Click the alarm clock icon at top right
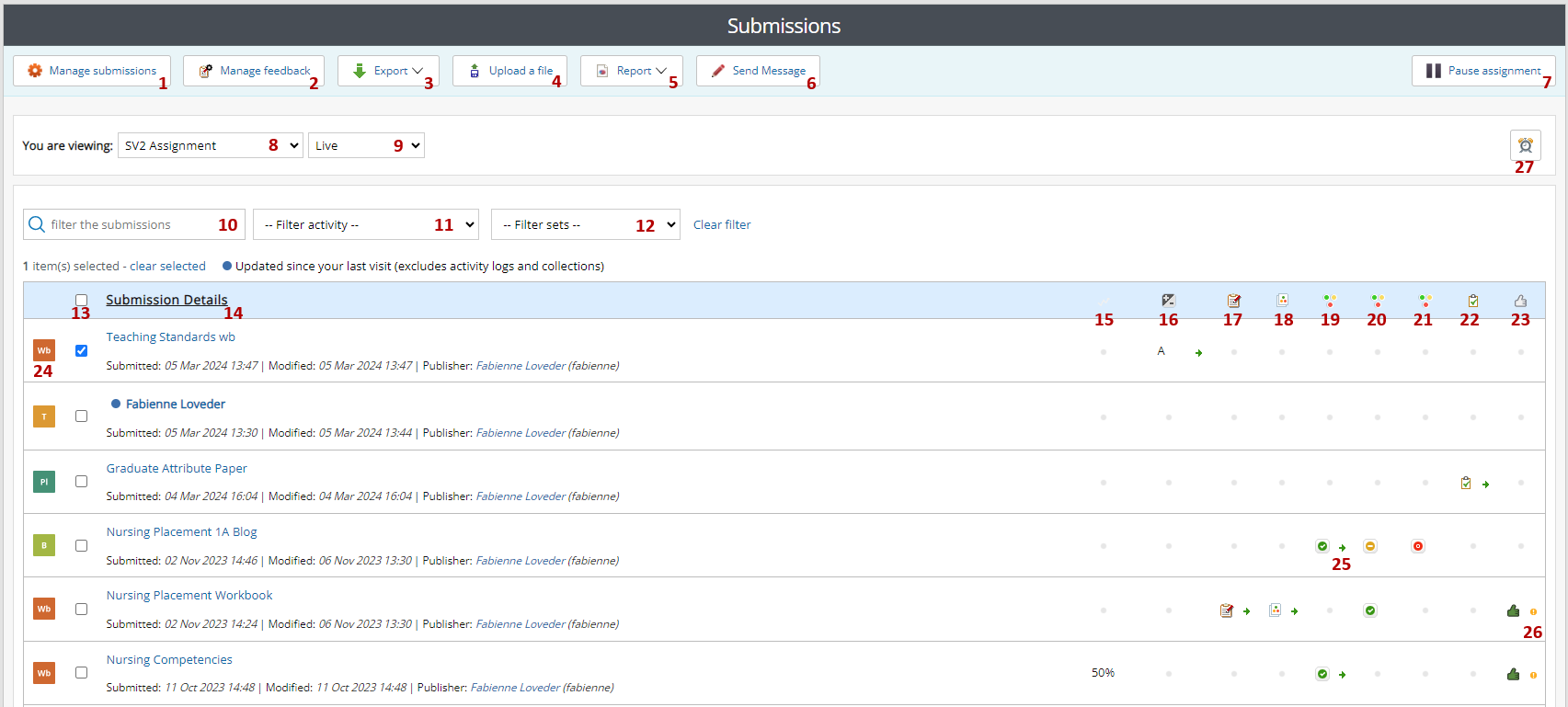Image resolution: width=1568 pixels, height=707 pixels. (1525, 145)
